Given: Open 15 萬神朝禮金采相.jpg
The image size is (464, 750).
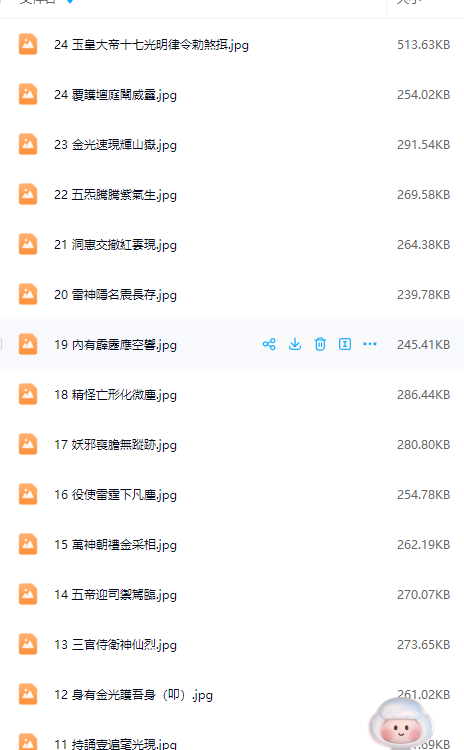Looking at the screenshot, I should click(115, 544).
